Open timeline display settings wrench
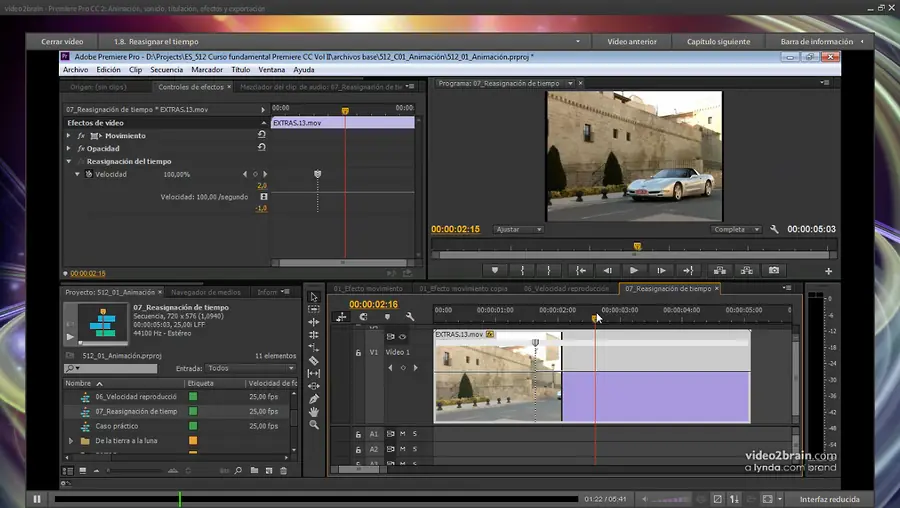Image resolution: width=900 pixels, height=508 pixels. (x=410, y=317)
